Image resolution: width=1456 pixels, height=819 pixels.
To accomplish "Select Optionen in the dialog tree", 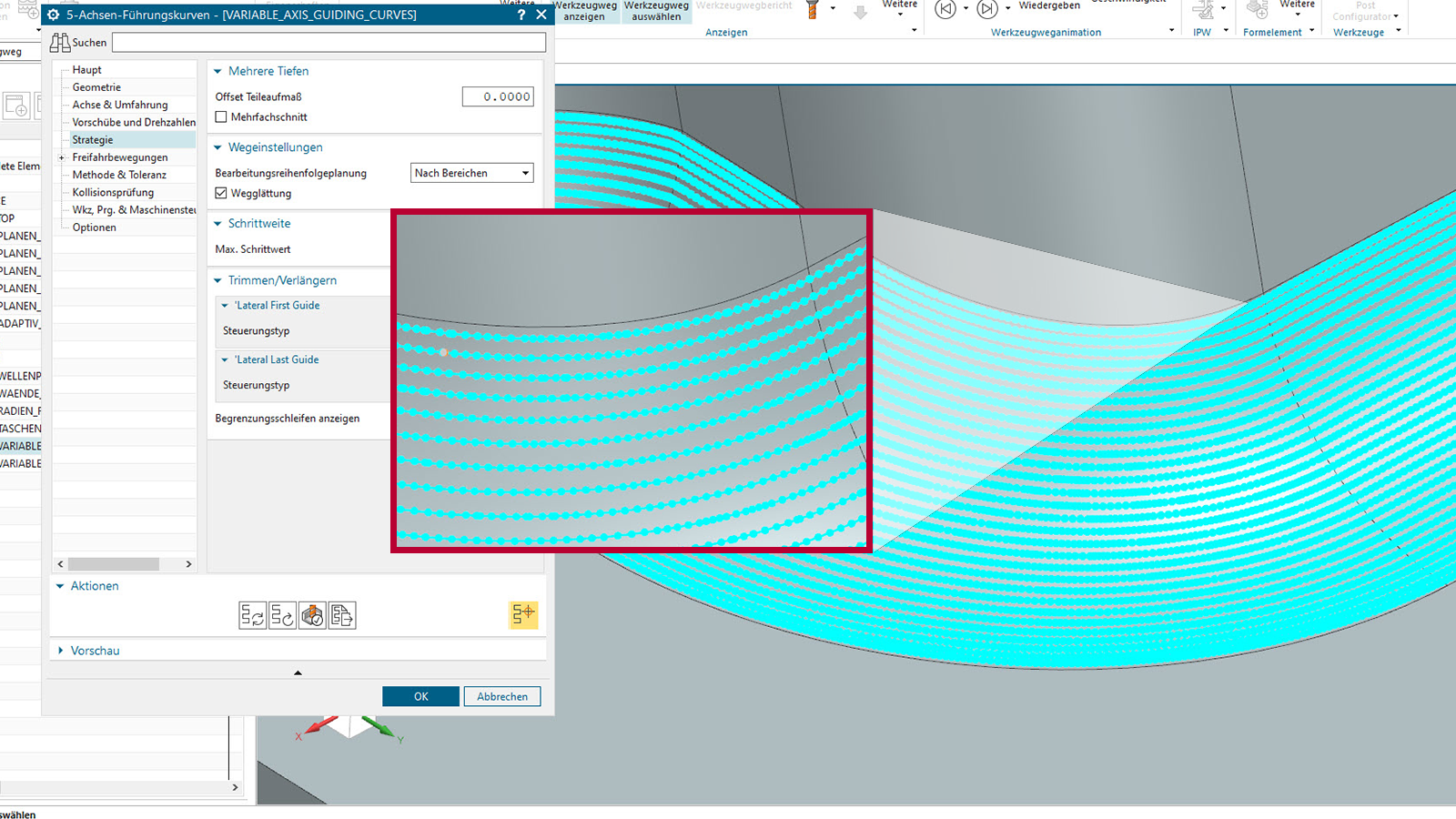I will [95, 227].
